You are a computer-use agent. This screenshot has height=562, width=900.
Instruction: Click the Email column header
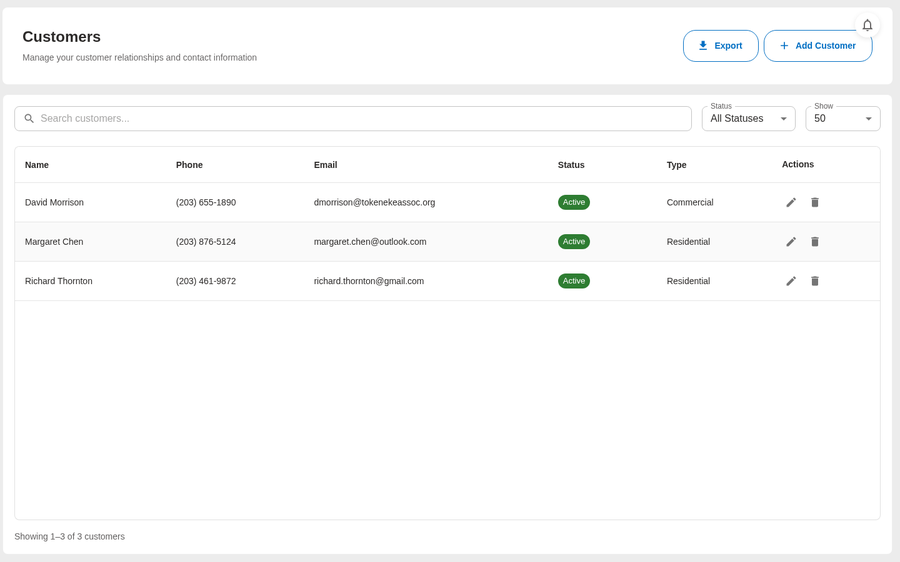pyautogui.click(x=325, y=165)
